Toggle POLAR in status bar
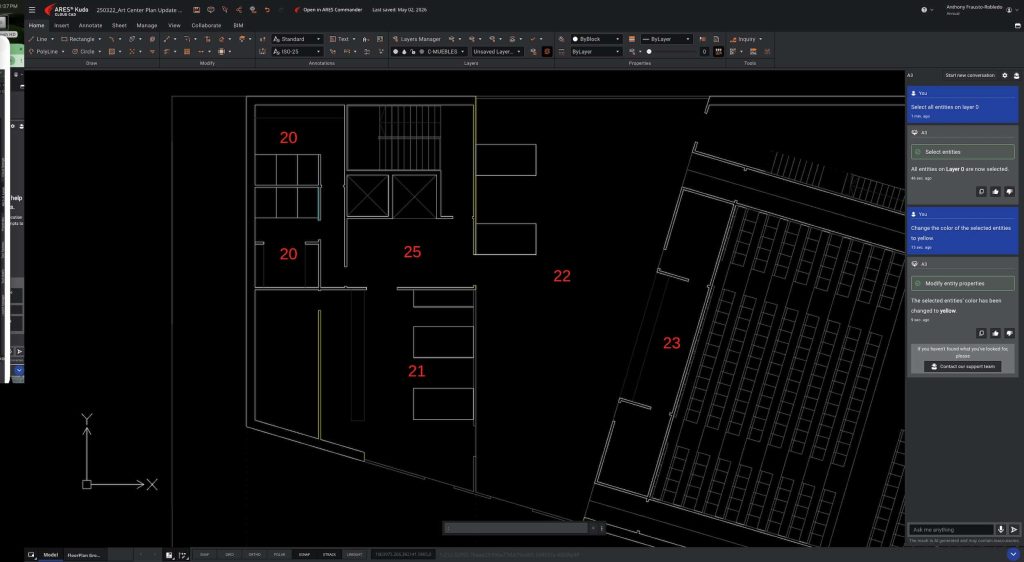The image size is (1024, 562). point(280,555)
